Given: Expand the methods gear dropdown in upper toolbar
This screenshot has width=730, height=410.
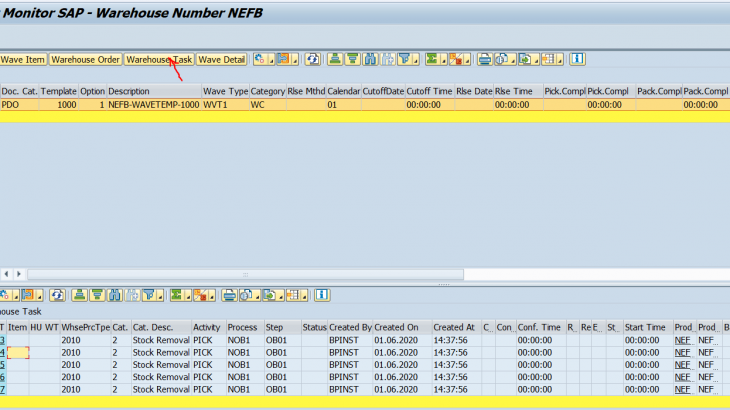Looking at the screenshot, I should click(271, 60).
